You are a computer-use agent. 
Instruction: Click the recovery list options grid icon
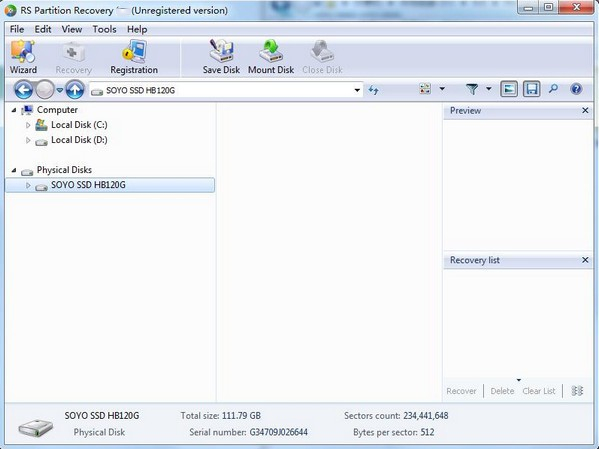pos(577,391)
